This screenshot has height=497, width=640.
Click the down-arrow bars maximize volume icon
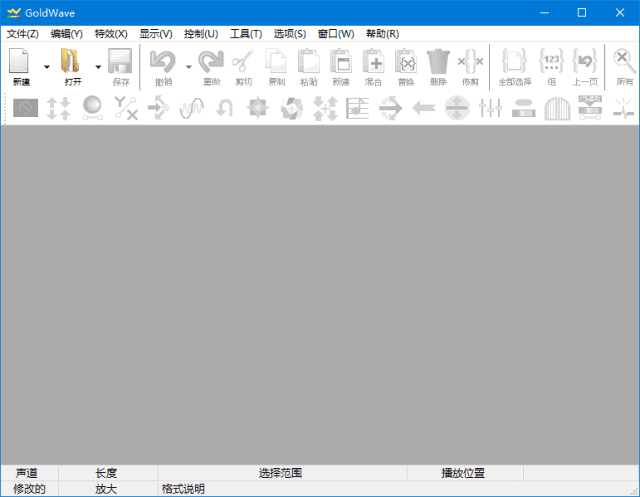[x=590, y=108]
